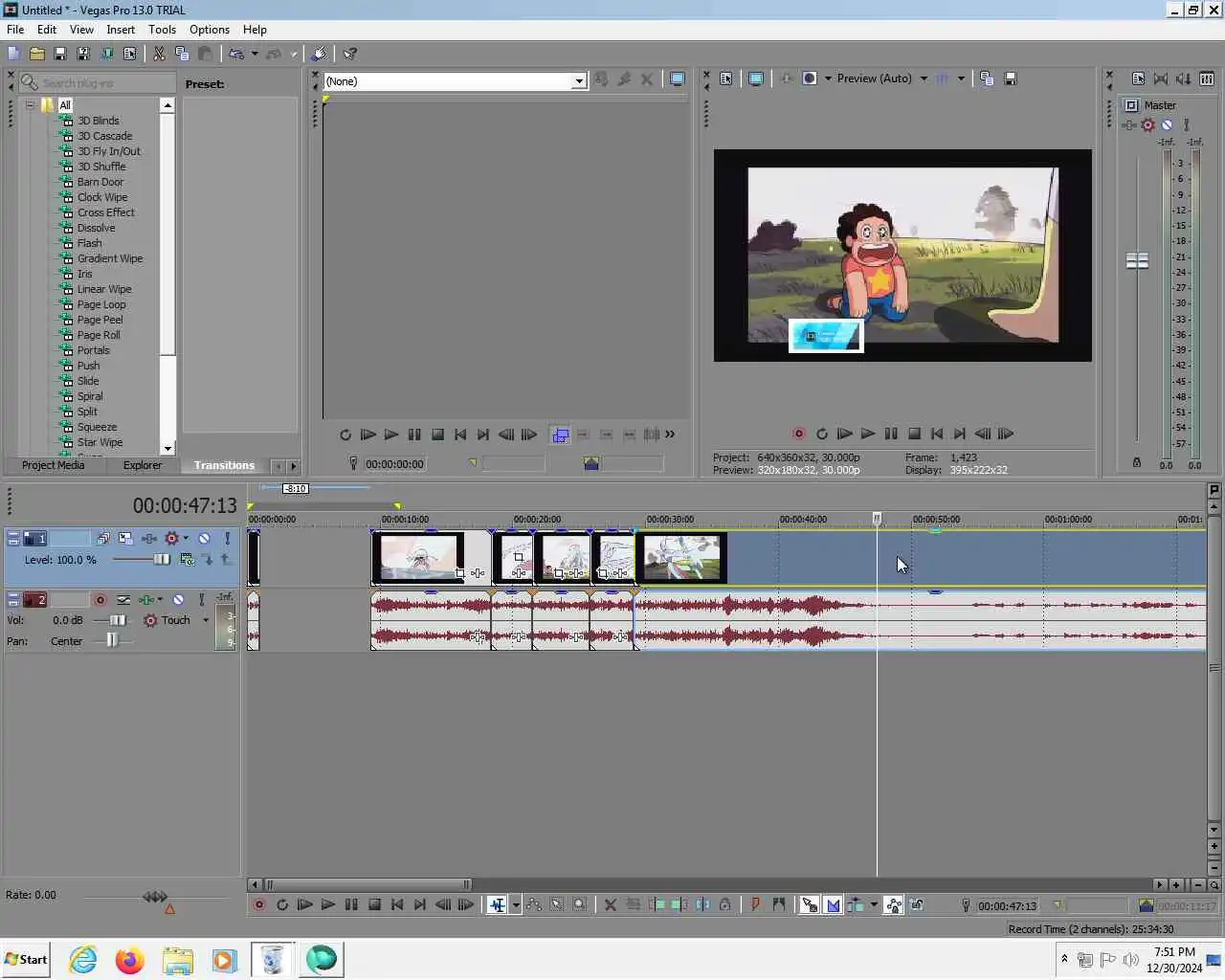Open the Project Video Properties icon above the preview
The height and width of the screenshot is (980, 1225).
pos(726,78)
